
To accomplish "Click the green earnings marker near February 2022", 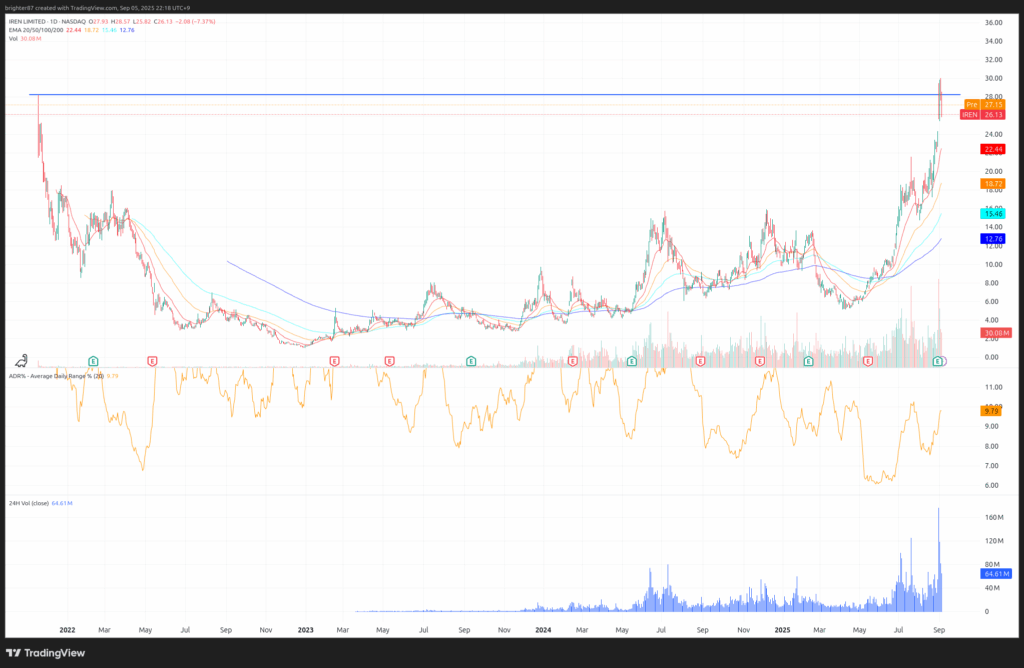I will point(93,361).
